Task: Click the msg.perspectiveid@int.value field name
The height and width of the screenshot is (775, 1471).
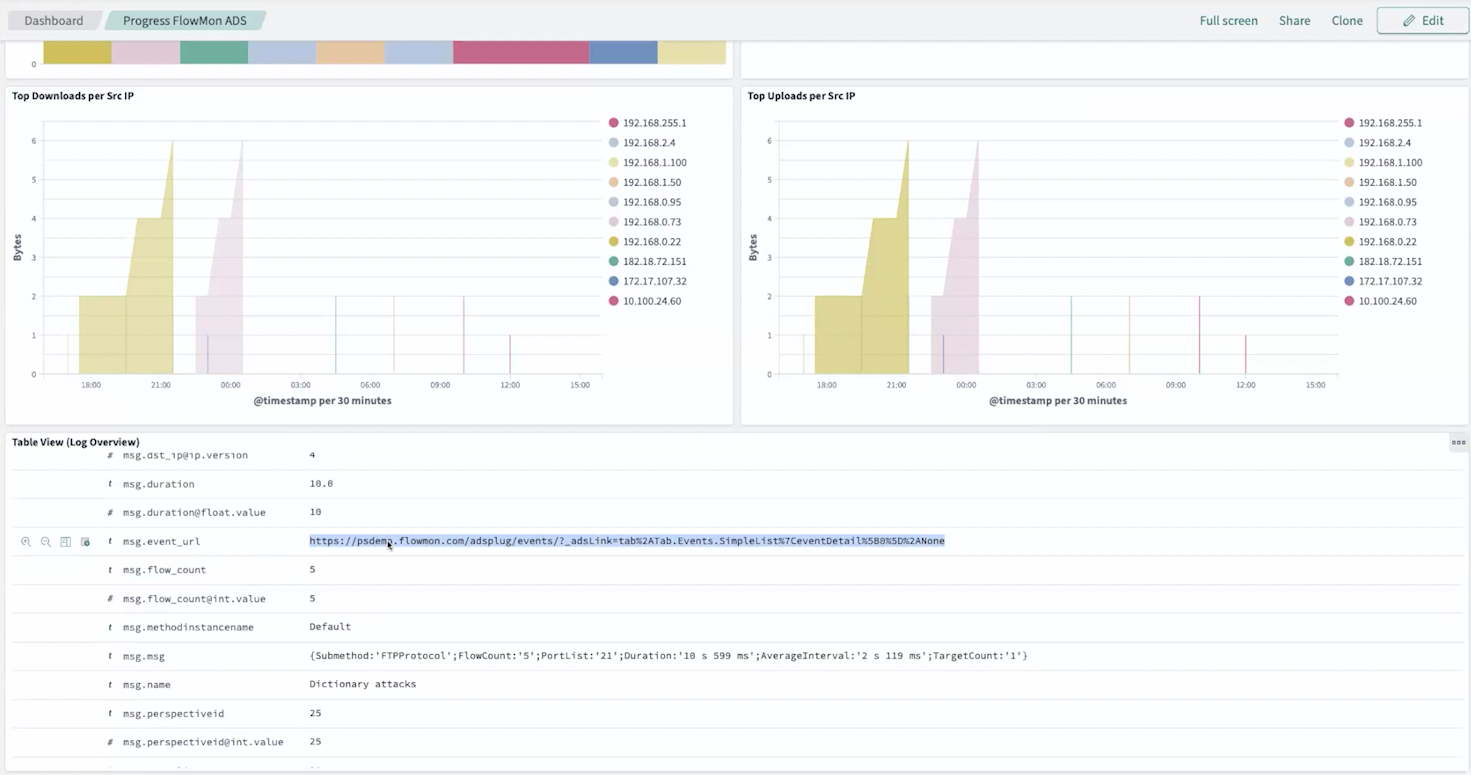Action: [203, 743]
